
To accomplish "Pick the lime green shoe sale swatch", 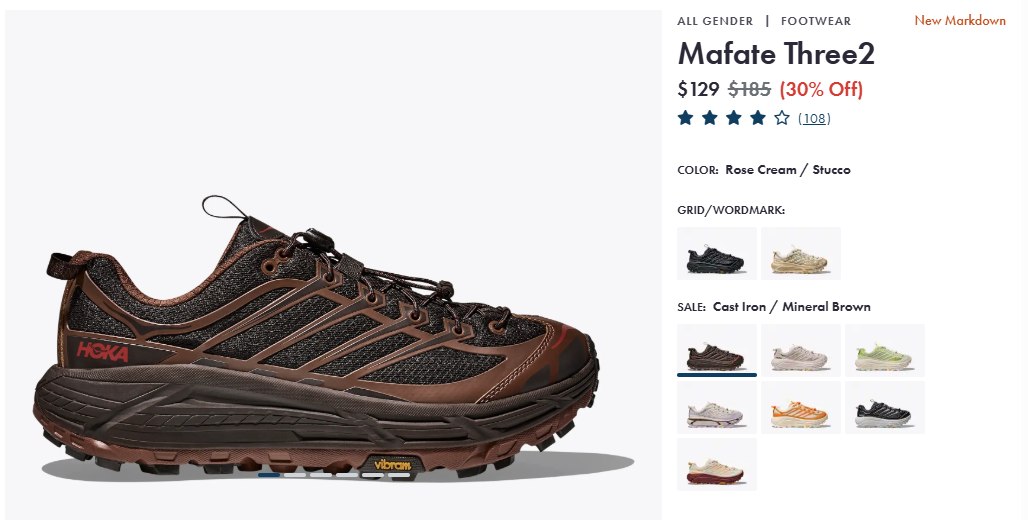I will pos(884,350).
